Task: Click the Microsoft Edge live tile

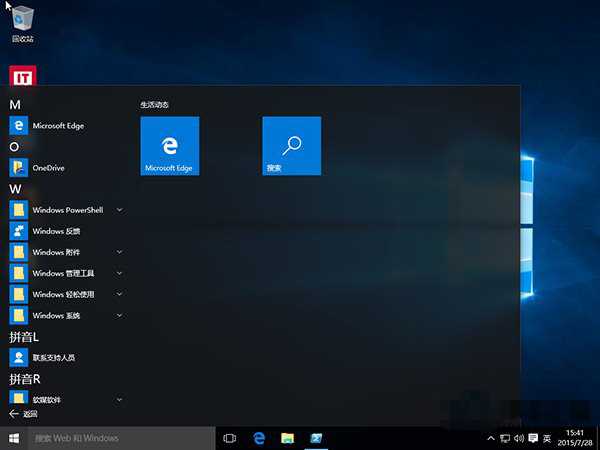Action: (170, 146)
